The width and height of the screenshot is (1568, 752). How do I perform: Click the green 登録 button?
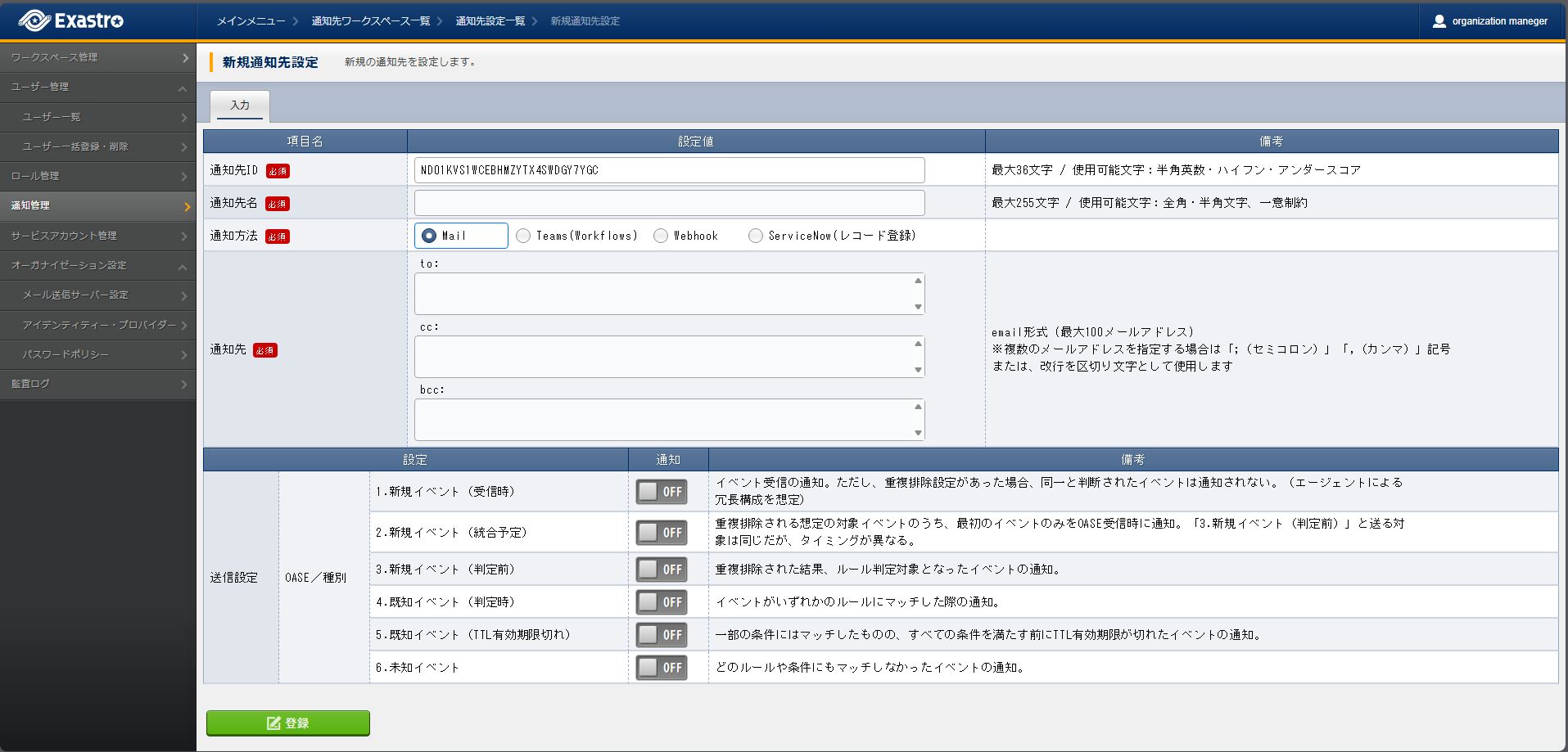tap(288, 723)
